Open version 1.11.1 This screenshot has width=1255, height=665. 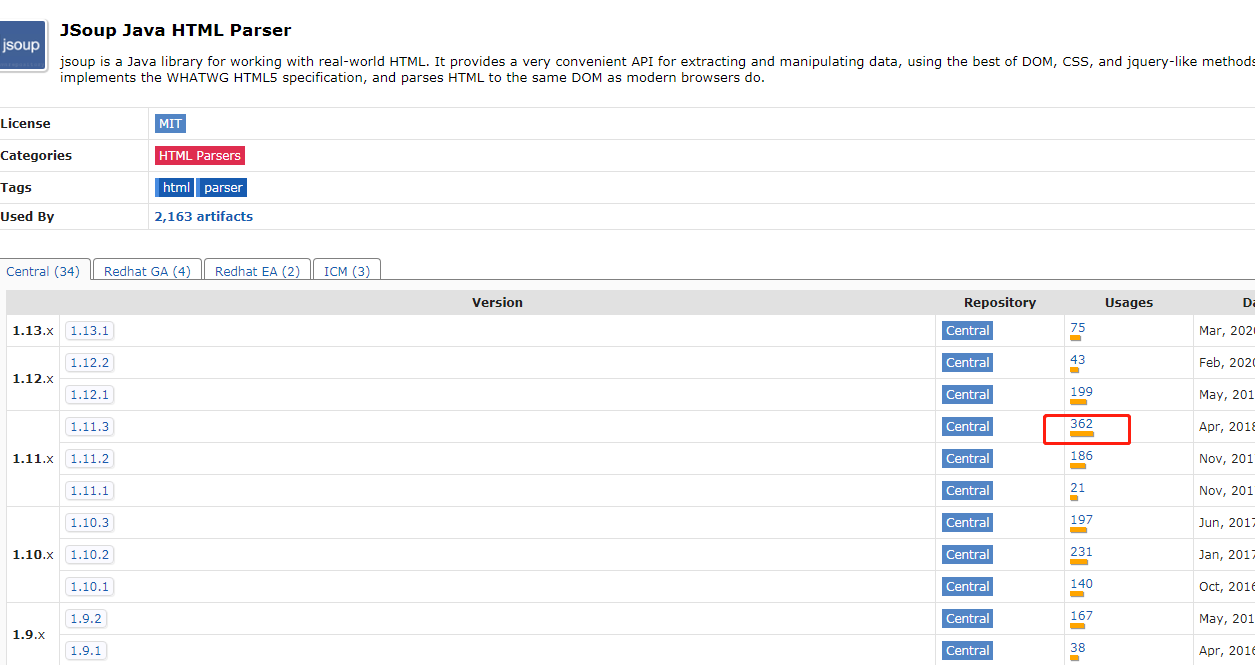coord(90,491)
